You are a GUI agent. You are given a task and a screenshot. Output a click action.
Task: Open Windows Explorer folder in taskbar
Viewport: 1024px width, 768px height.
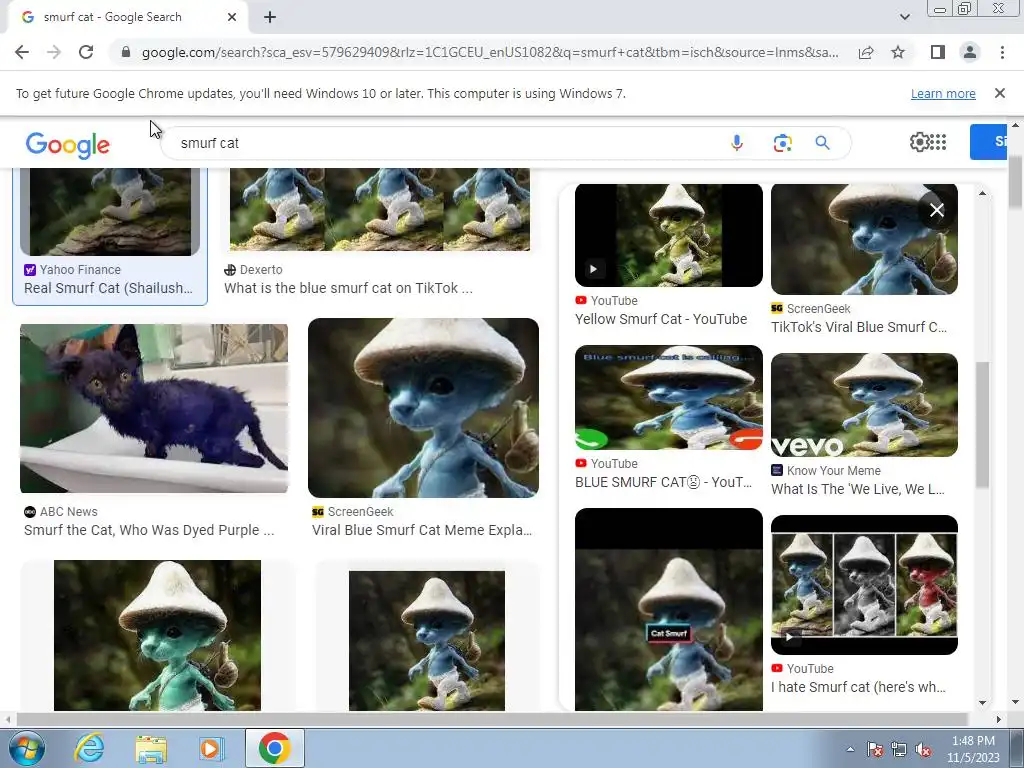pyautogui.click(x=151, y=748)
